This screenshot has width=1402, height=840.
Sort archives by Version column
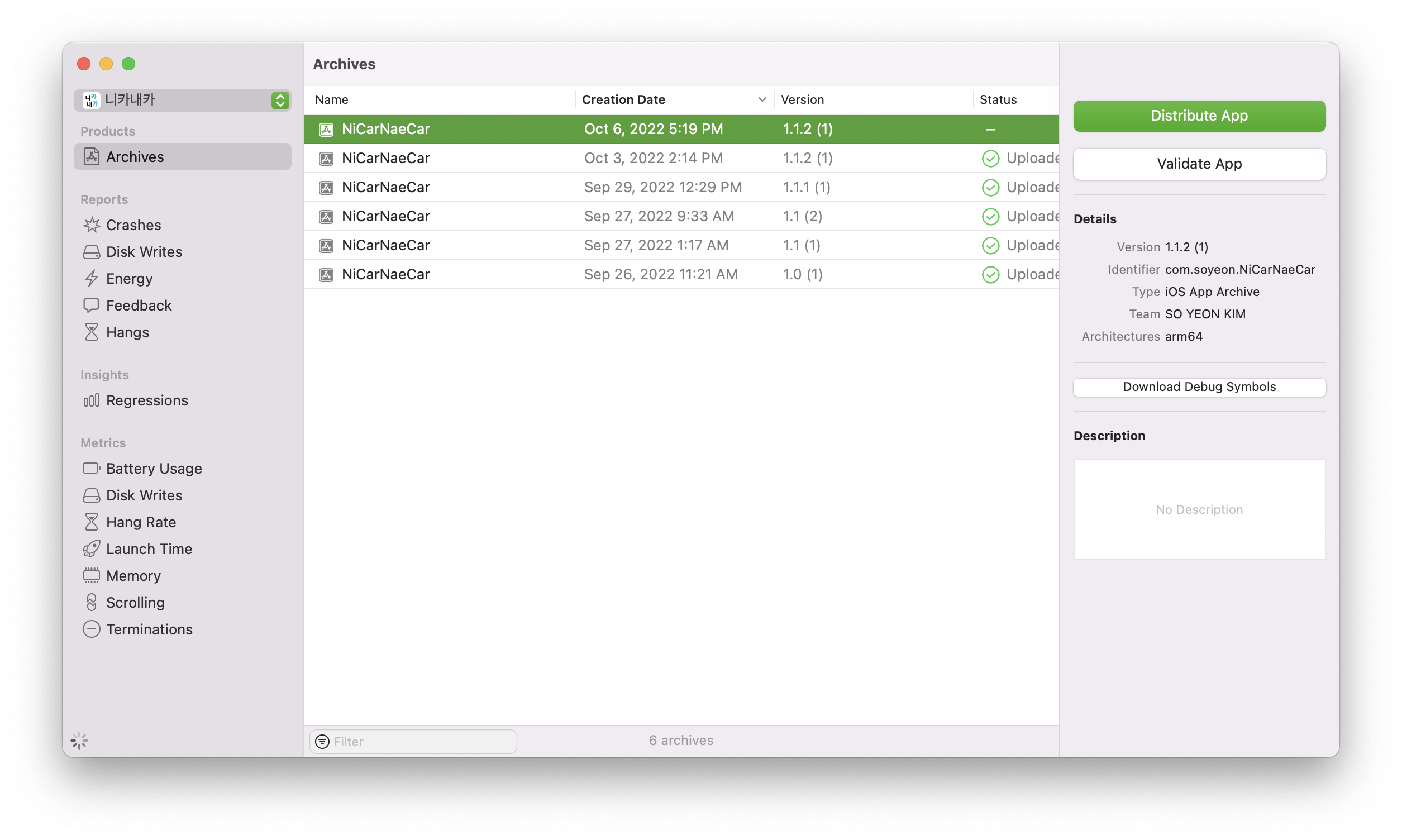874,99
